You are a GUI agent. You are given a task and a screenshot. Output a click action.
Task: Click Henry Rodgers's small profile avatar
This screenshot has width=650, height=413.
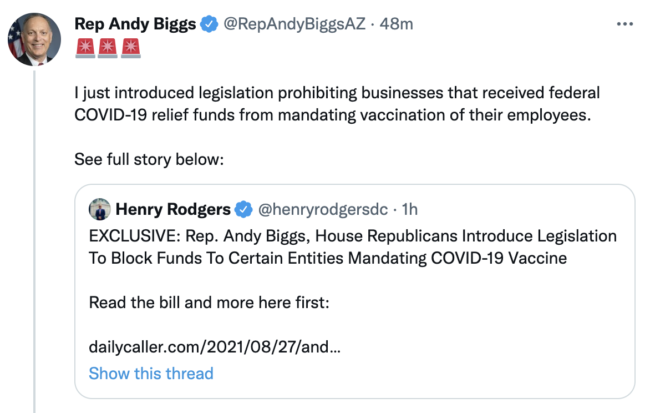point(99,209)
